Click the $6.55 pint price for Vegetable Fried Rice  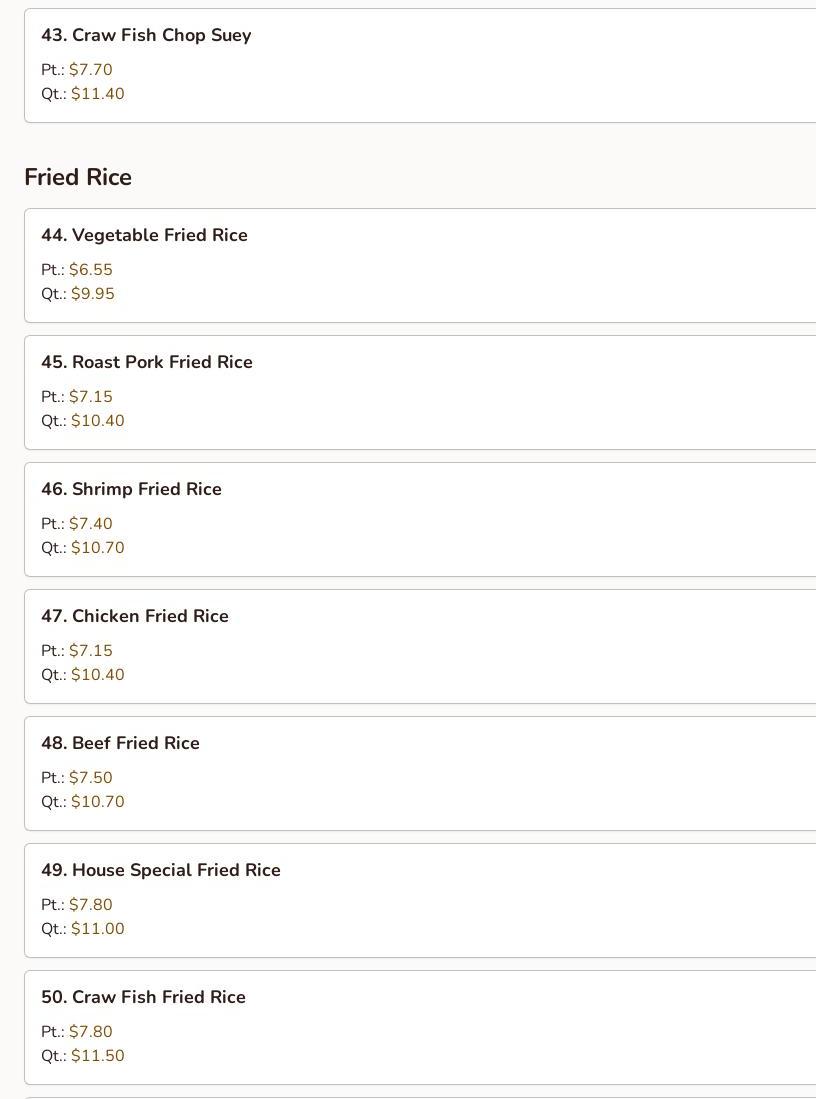coord(91,270)
